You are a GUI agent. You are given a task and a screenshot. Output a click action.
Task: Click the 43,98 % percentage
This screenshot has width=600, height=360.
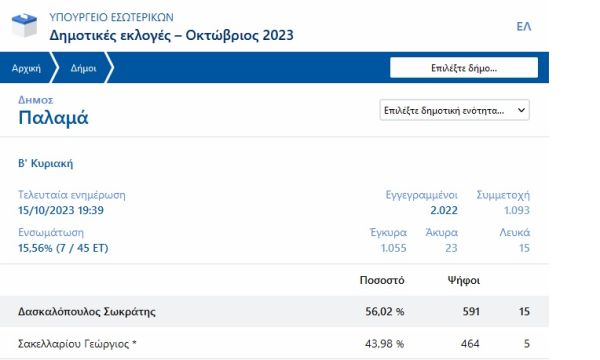coord(385,344)
